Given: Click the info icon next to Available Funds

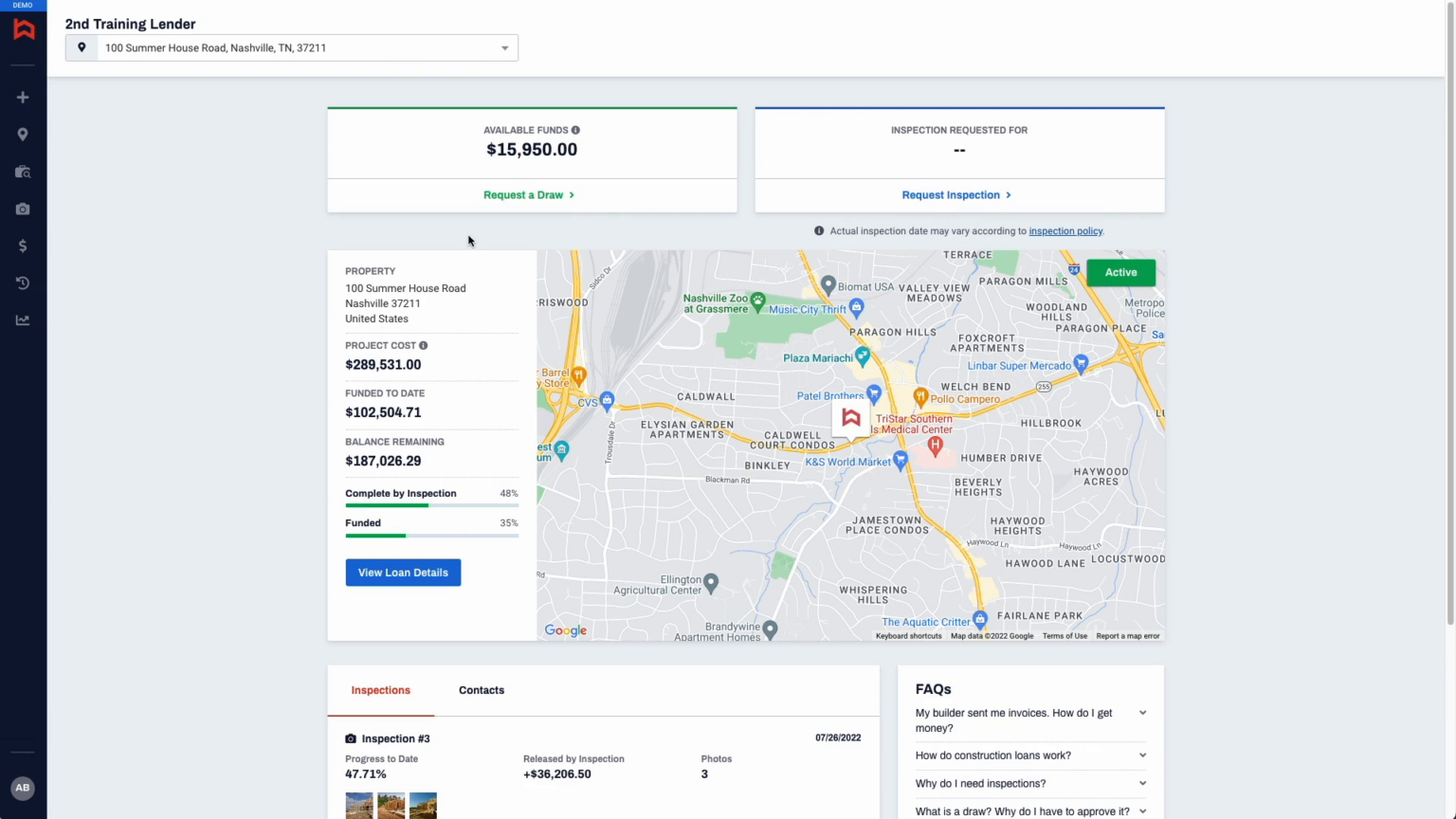Looking at the screenshot, I should coord(577,130).
